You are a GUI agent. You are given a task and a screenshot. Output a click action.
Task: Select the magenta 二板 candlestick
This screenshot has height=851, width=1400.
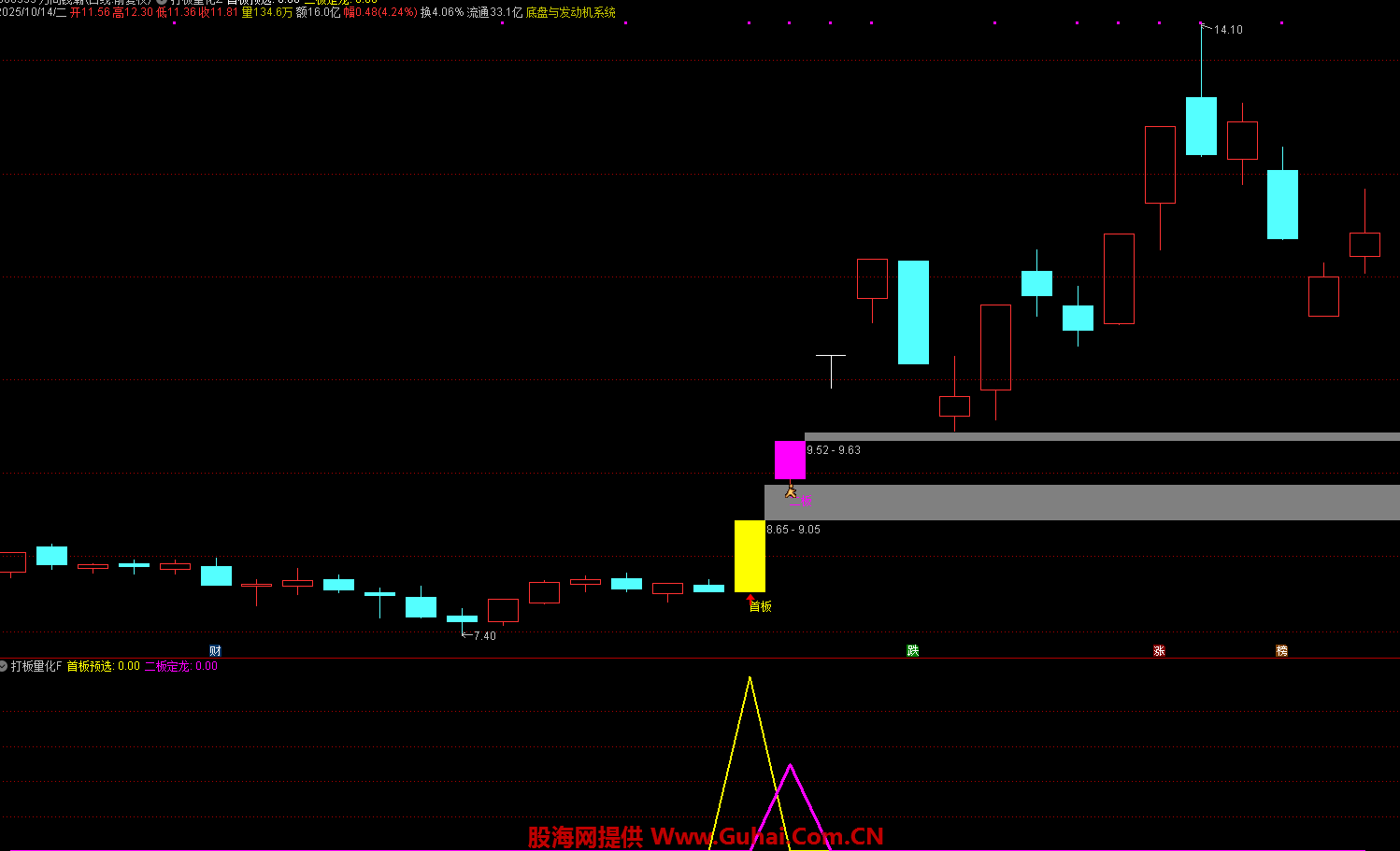790,460
